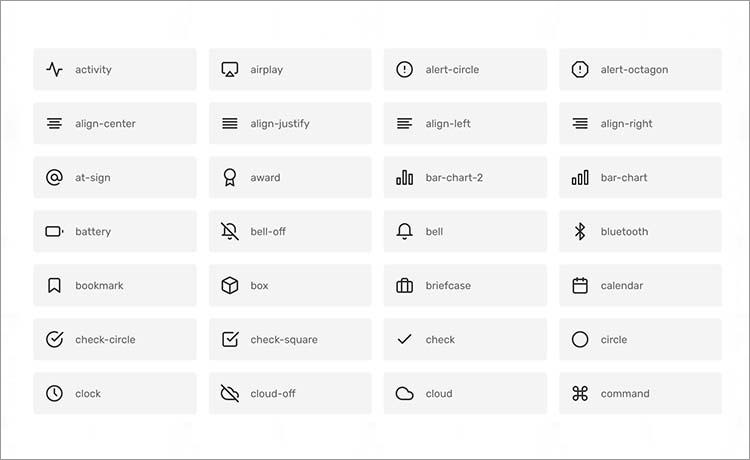
Task: Click the at-sign icon
Action: click(54, 178)
